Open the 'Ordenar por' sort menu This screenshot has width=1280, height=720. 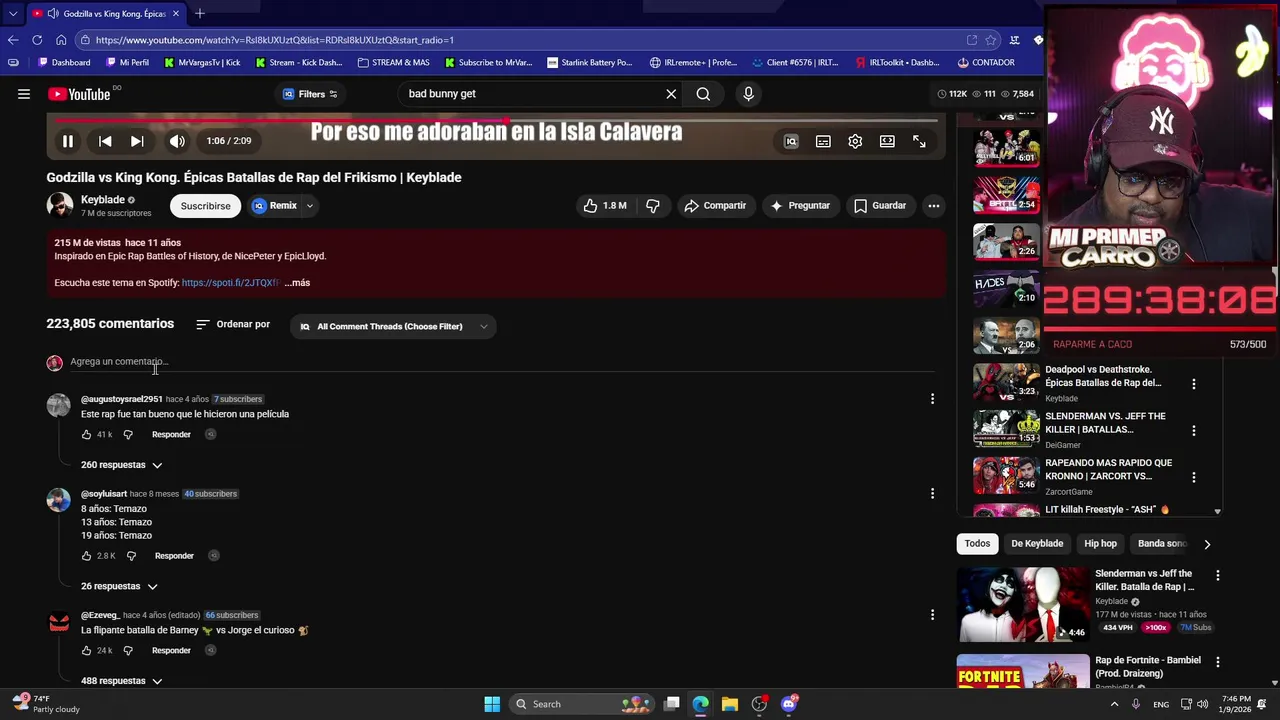[233, 325]
